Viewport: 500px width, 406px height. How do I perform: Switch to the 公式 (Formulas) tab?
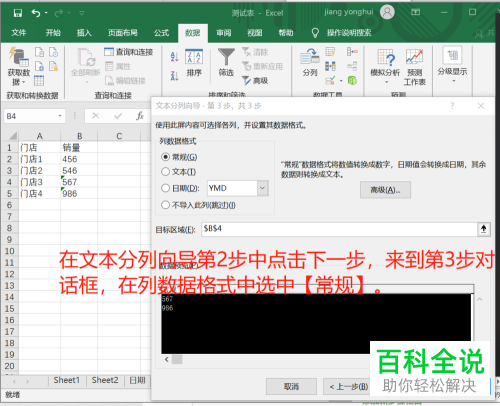[162, 33]
